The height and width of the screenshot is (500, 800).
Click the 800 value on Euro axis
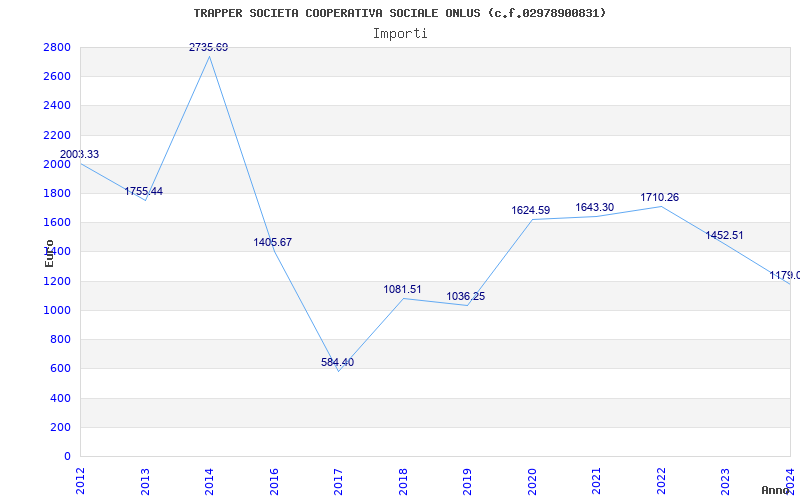click(60, 339)
